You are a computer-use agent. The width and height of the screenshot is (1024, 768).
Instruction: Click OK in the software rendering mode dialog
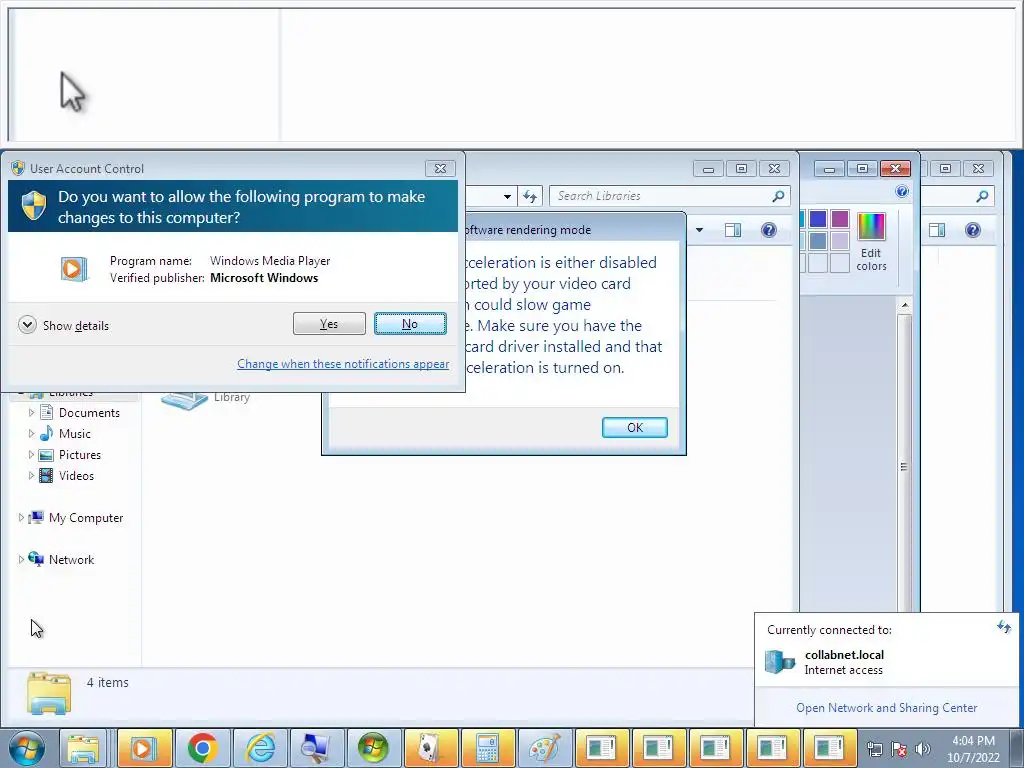[x=635, y=427]
